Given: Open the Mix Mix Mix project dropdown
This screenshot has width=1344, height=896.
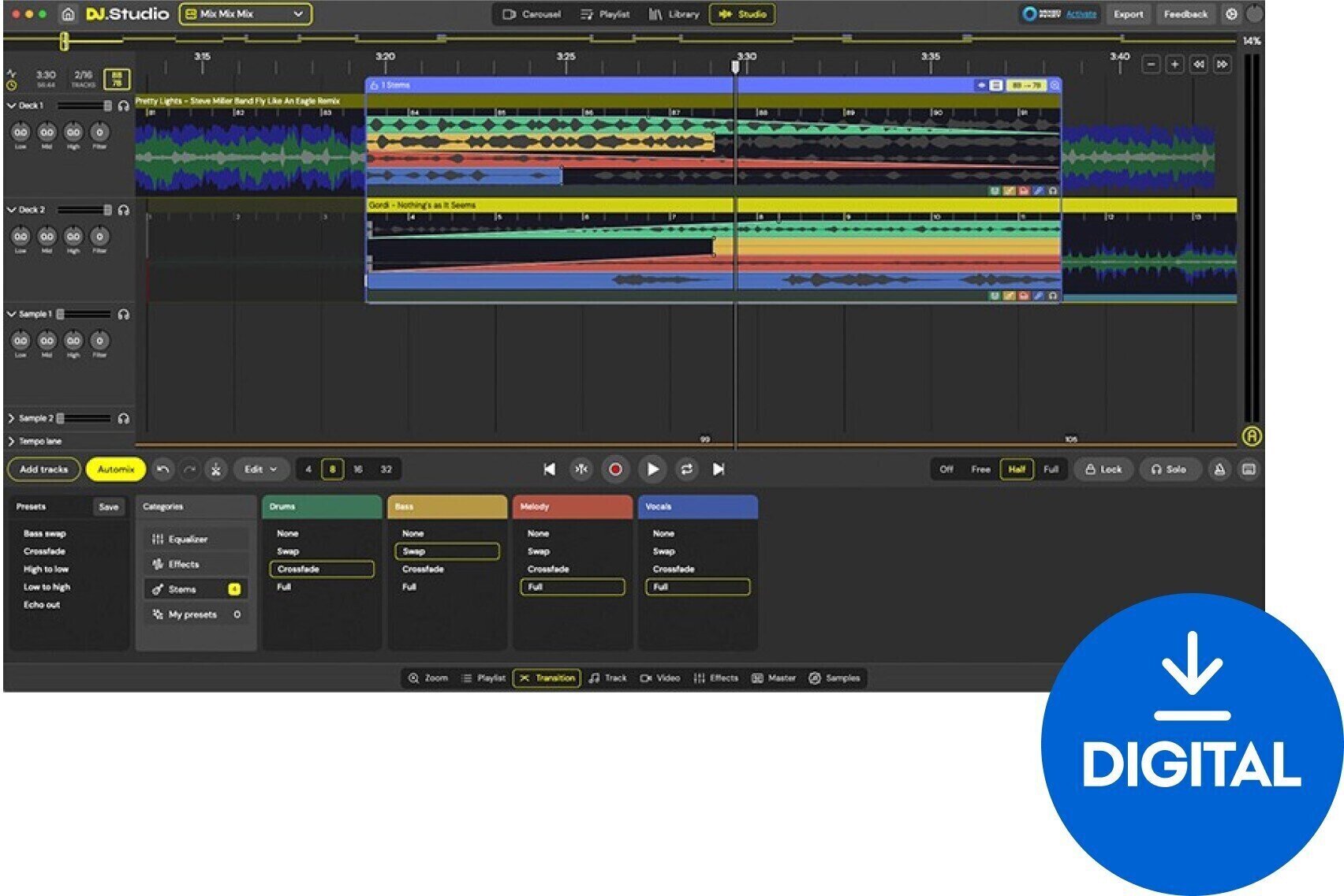Looking at the screenshot, I should pos(245,13).
